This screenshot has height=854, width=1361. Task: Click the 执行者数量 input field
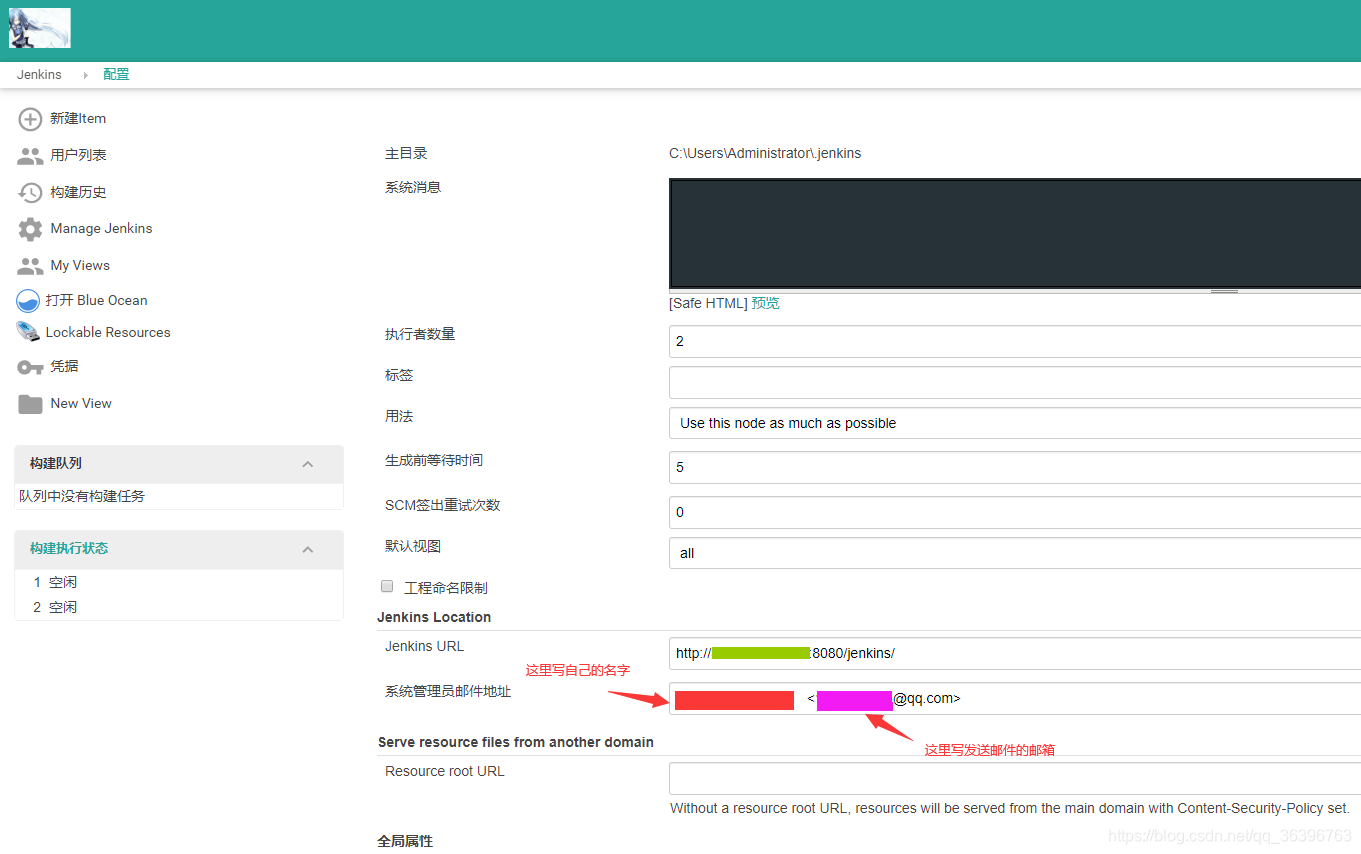1015,341
